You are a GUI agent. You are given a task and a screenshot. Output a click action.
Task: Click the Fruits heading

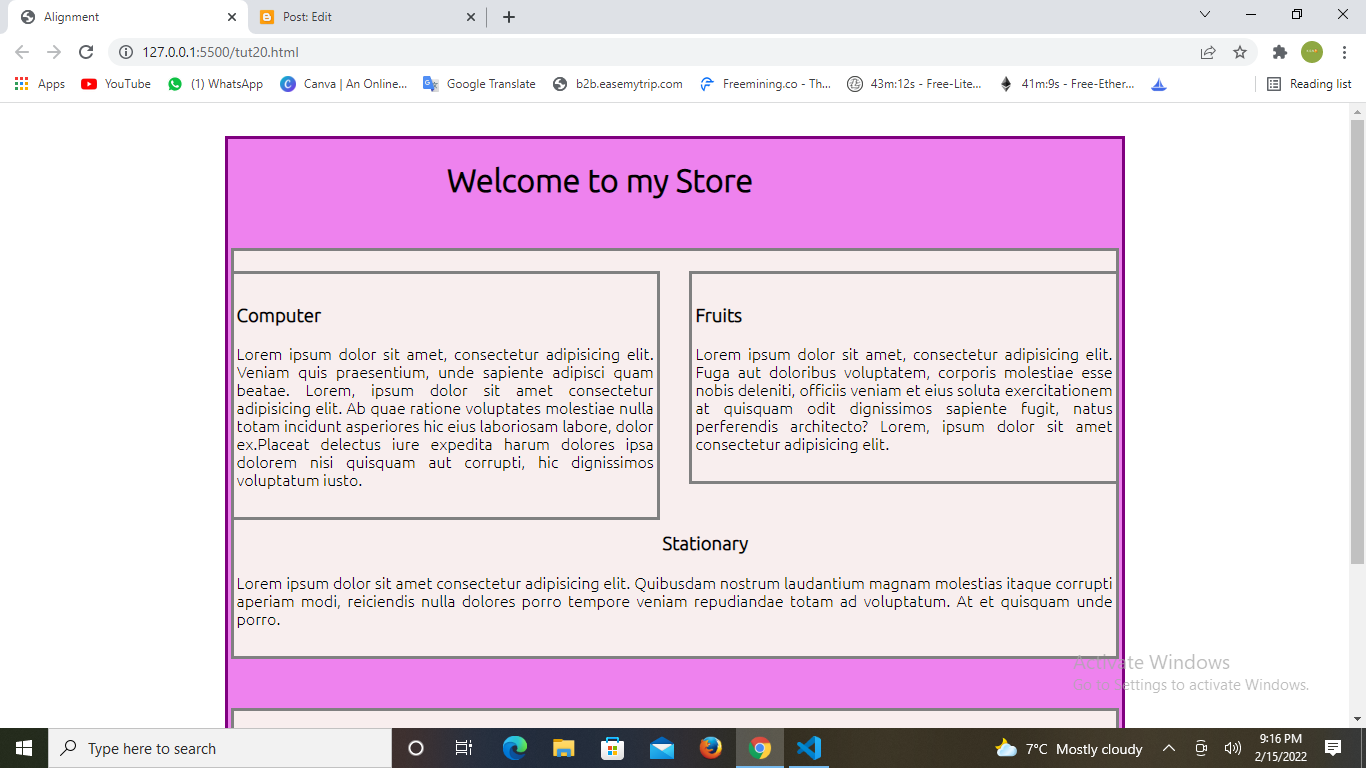pyautogui.click(x=719, y=316)
